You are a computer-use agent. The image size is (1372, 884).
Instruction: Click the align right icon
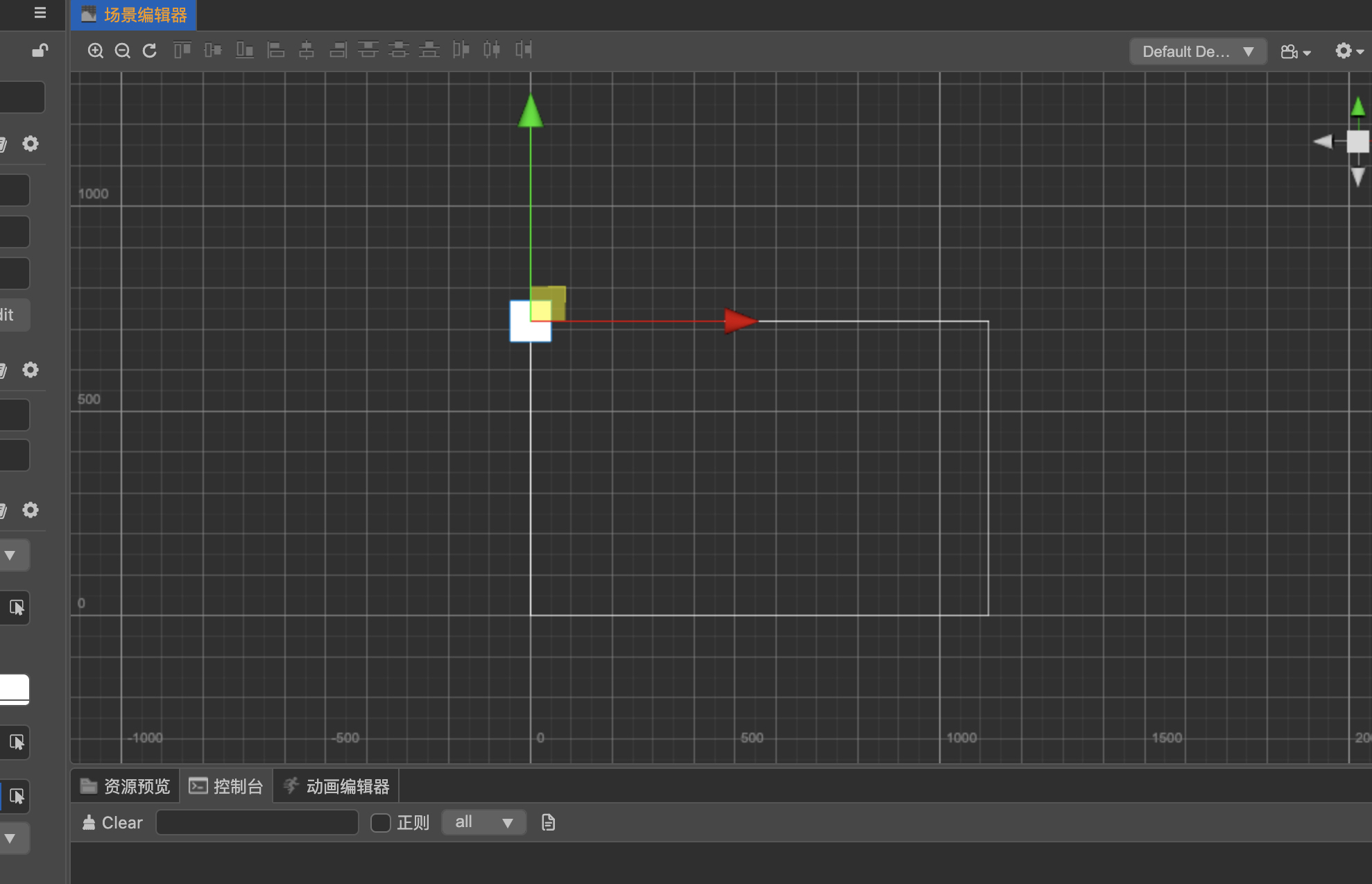(x=338, y=50)
